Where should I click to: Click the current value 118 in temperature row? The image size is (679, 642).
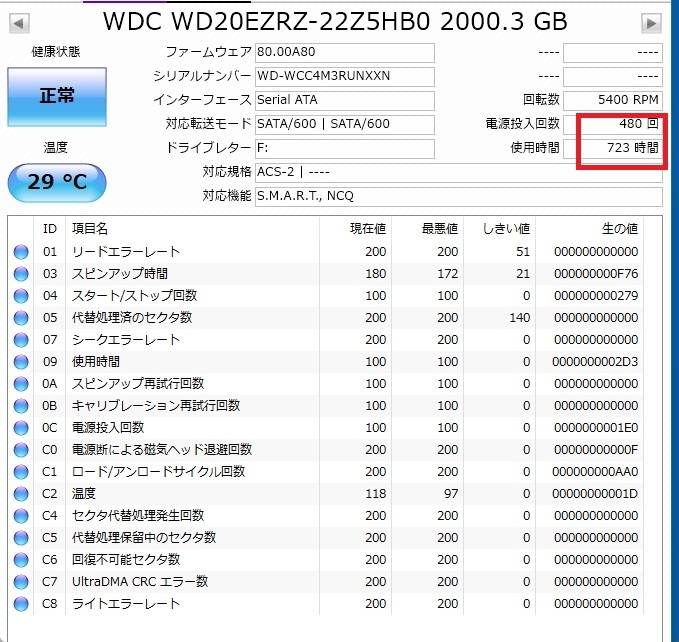click(x=375, y=494)
